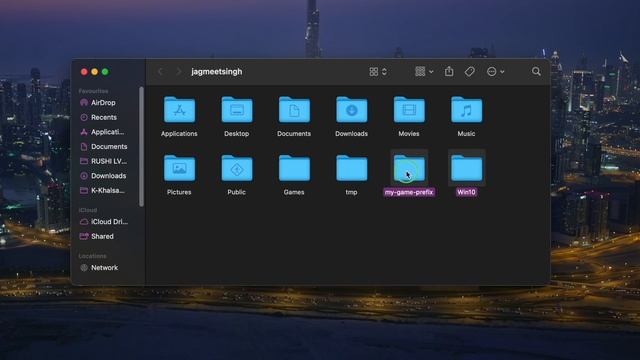The height and width of the screenshot is (360, 640).
Task: Open Downloads in the sidebar
Action: (x=108, y=176)
